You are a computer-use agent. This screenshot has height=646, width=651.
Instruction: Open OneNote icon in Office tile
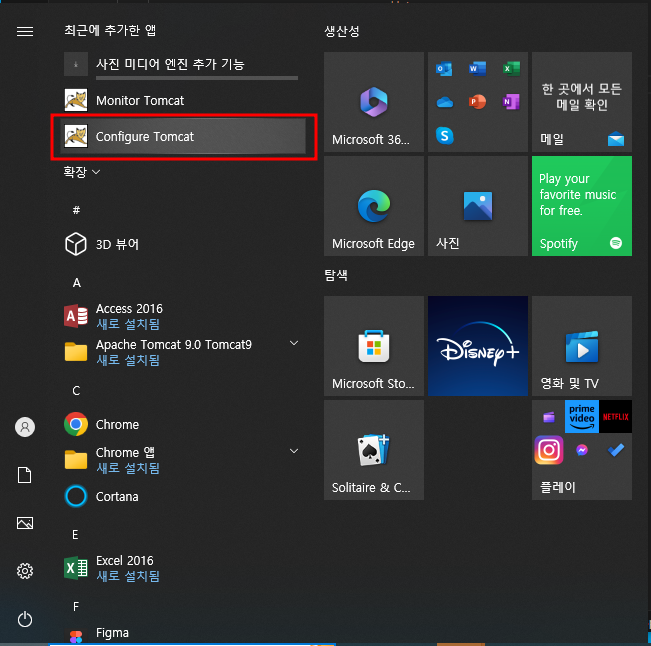(x=511, y=102)
